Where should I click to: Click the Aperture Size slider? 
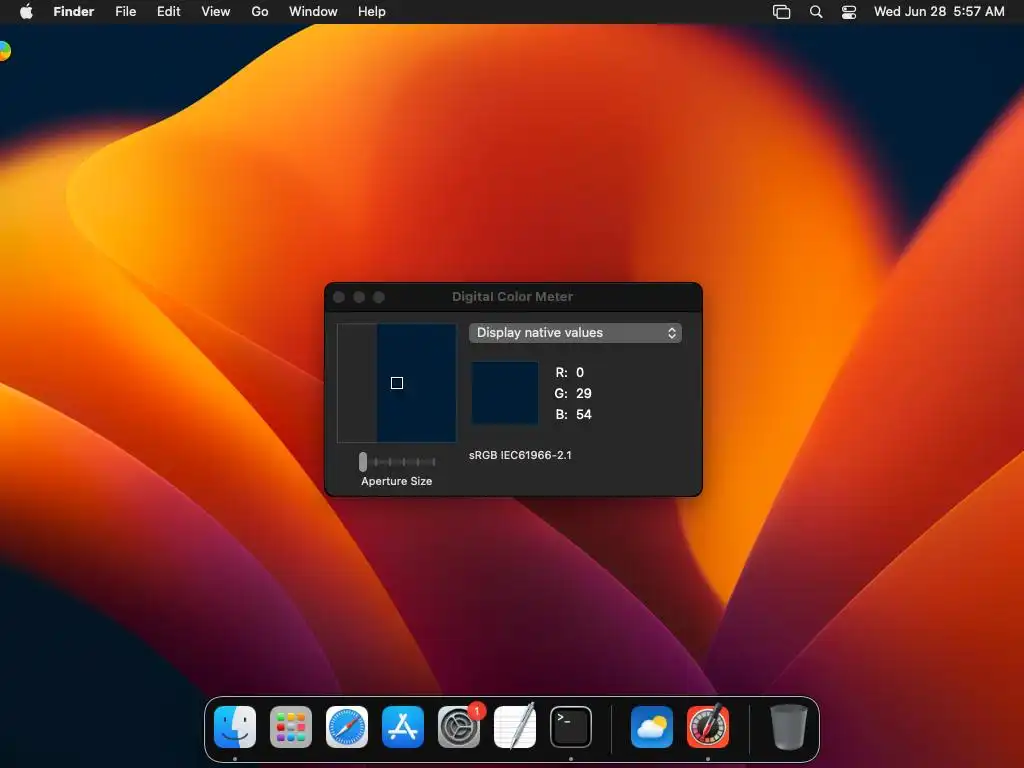pyautogui.click(x=398, y=462)
